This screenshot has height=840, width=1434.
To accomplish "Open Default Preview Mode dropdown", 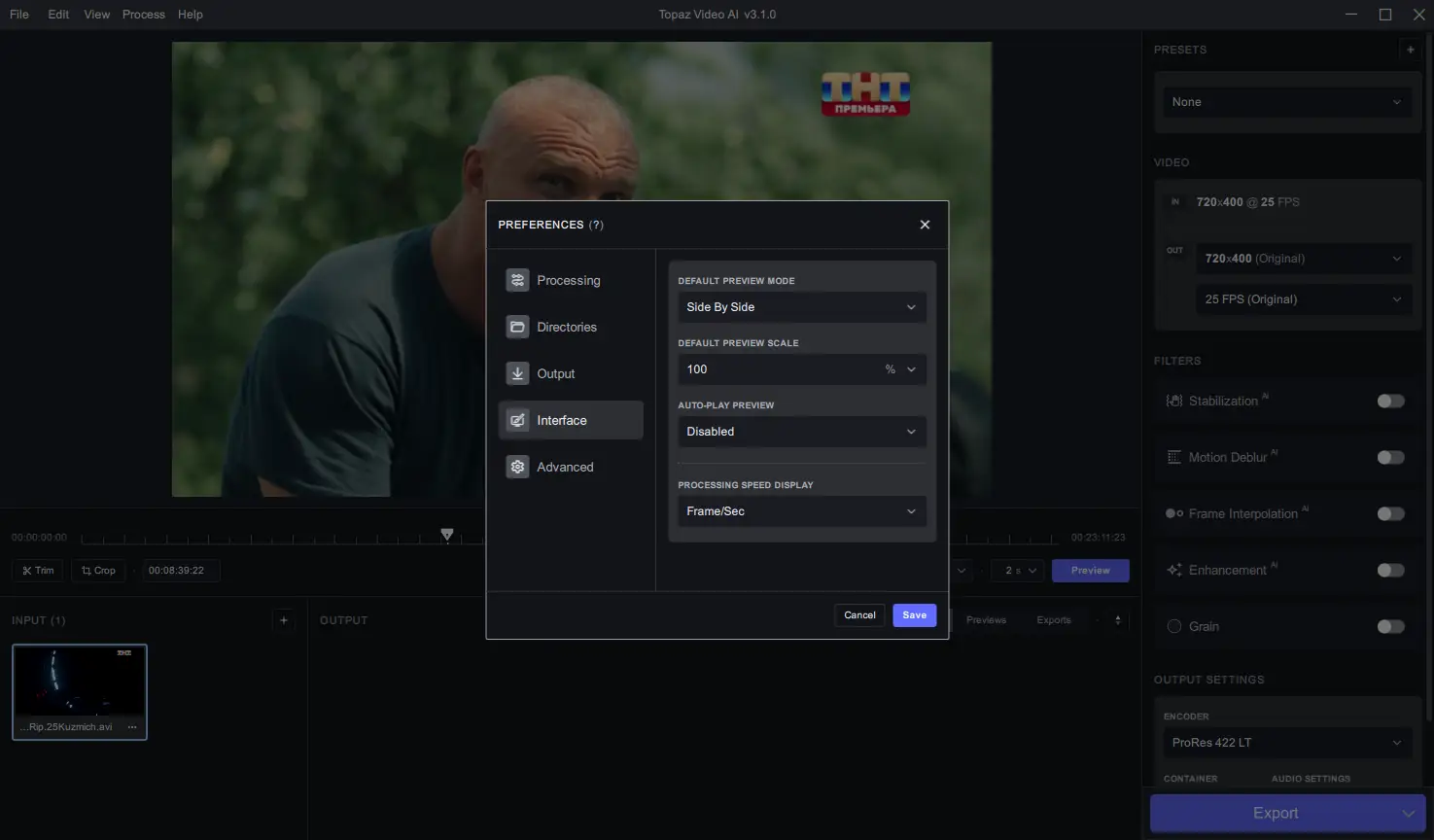I will point(802,307).
